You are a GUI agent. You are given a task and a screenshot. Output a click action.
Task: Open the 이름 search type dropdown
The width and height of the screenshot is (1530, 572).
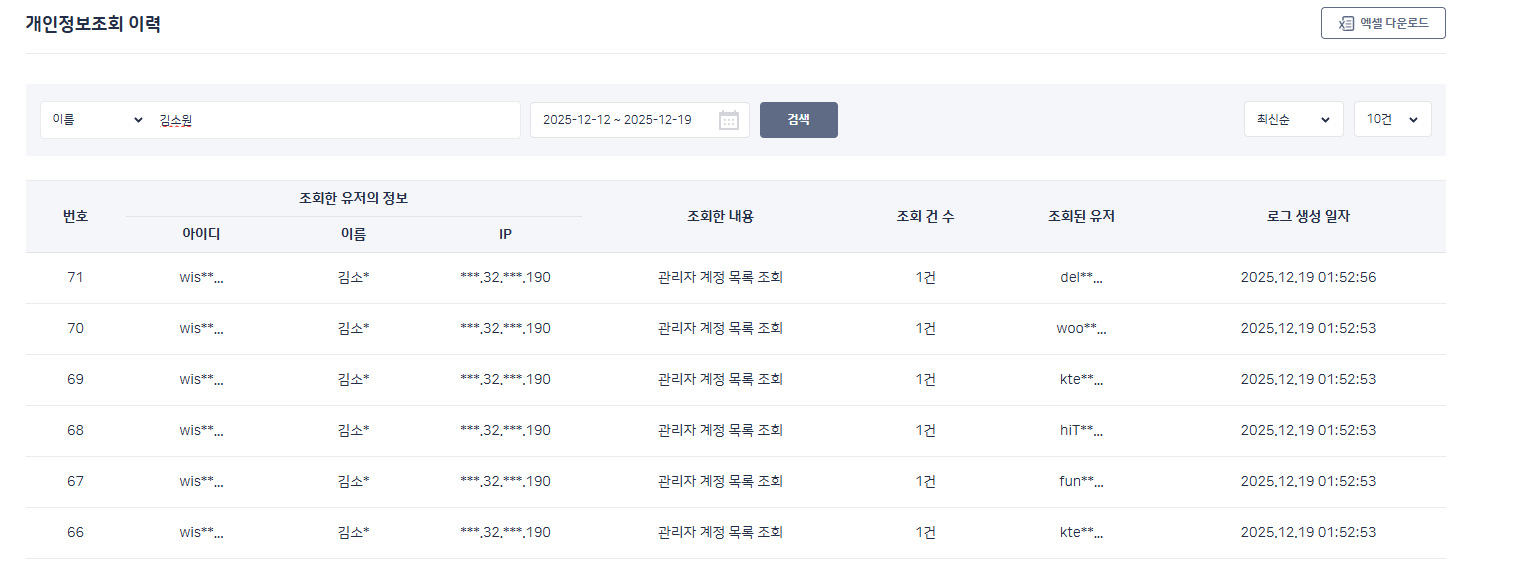pos(97,120)
